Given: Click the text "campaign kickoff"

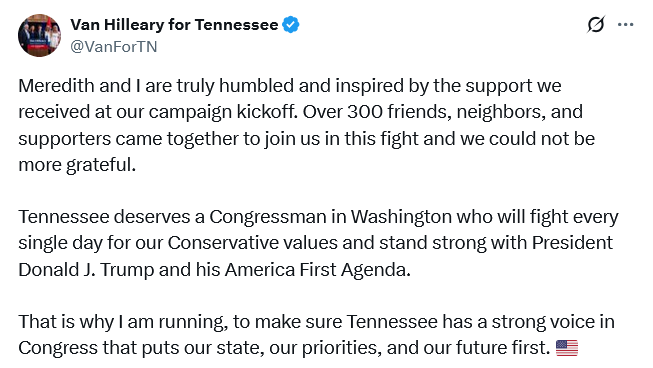Looking at the screenshot, I should [223, 112].
